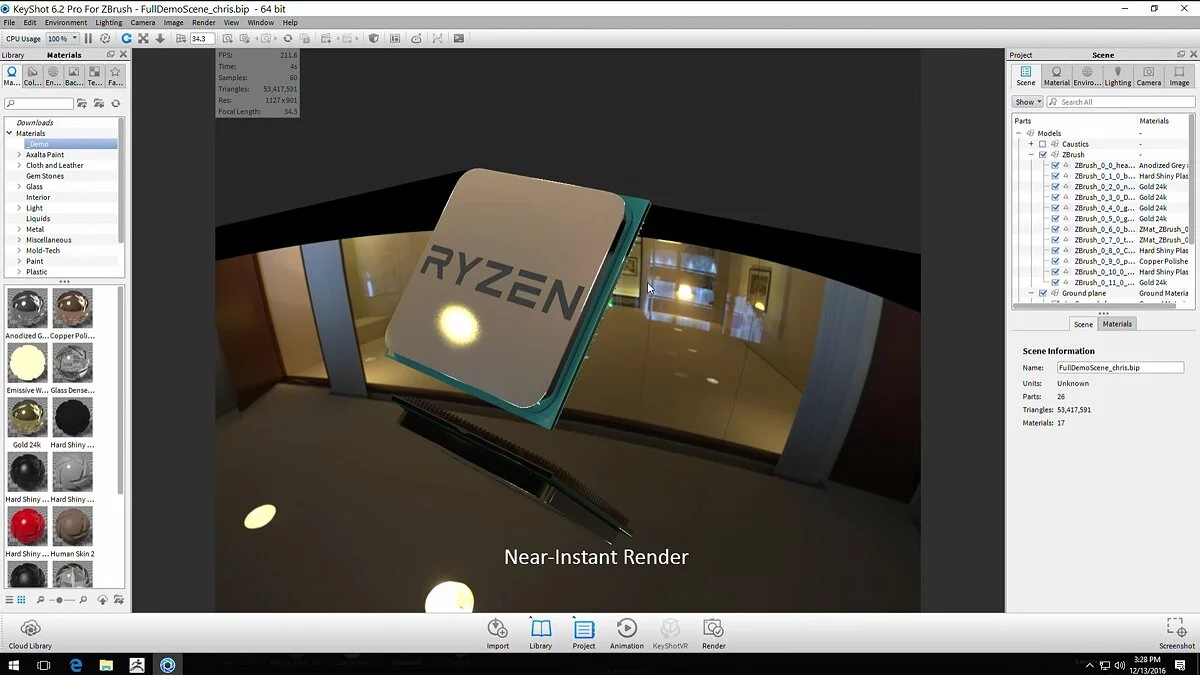Pause the real-time render

click(x=88, y=38)
